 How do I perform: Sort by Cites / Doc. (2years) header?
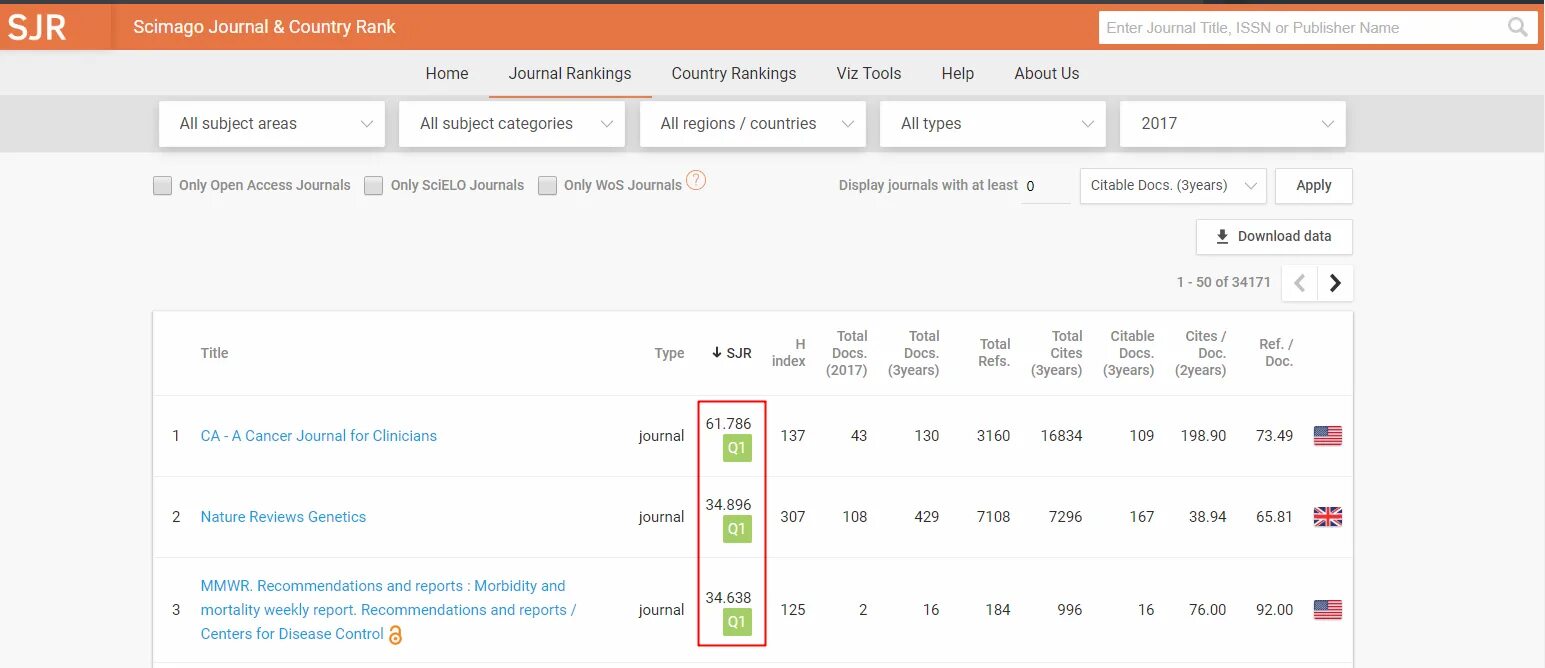pyautogui.click(x=1200, y=353)
